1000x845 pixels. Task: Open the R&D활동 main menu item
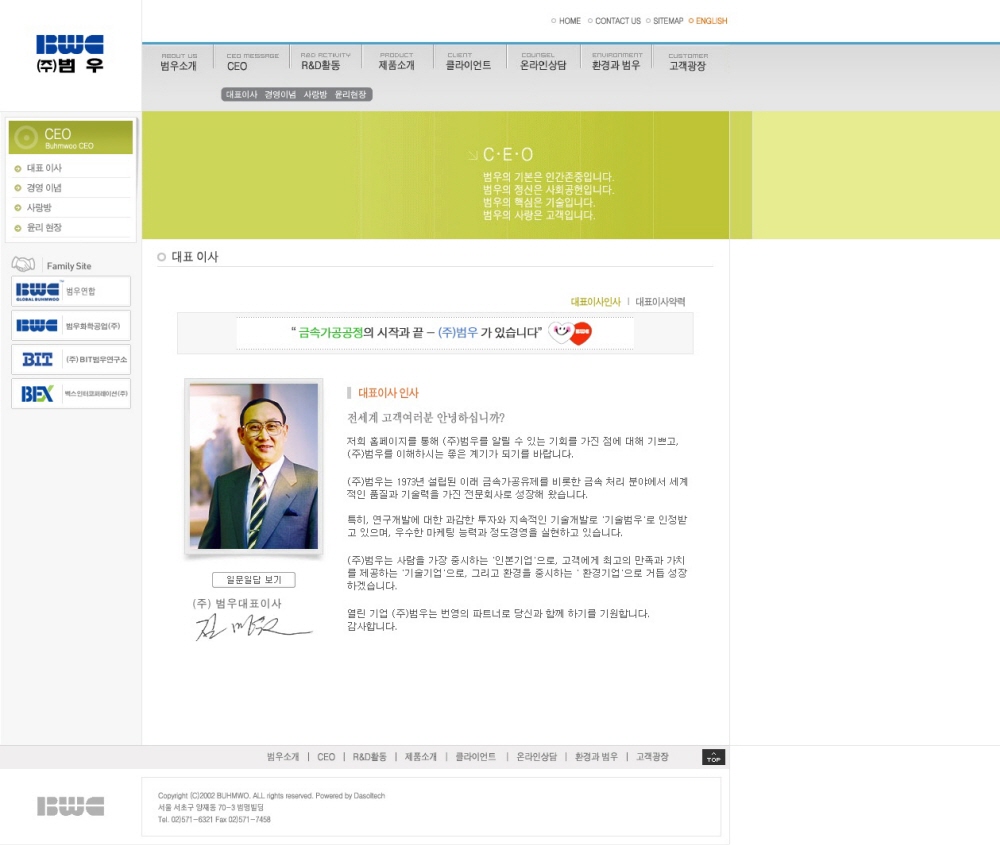tap(321, 62)
